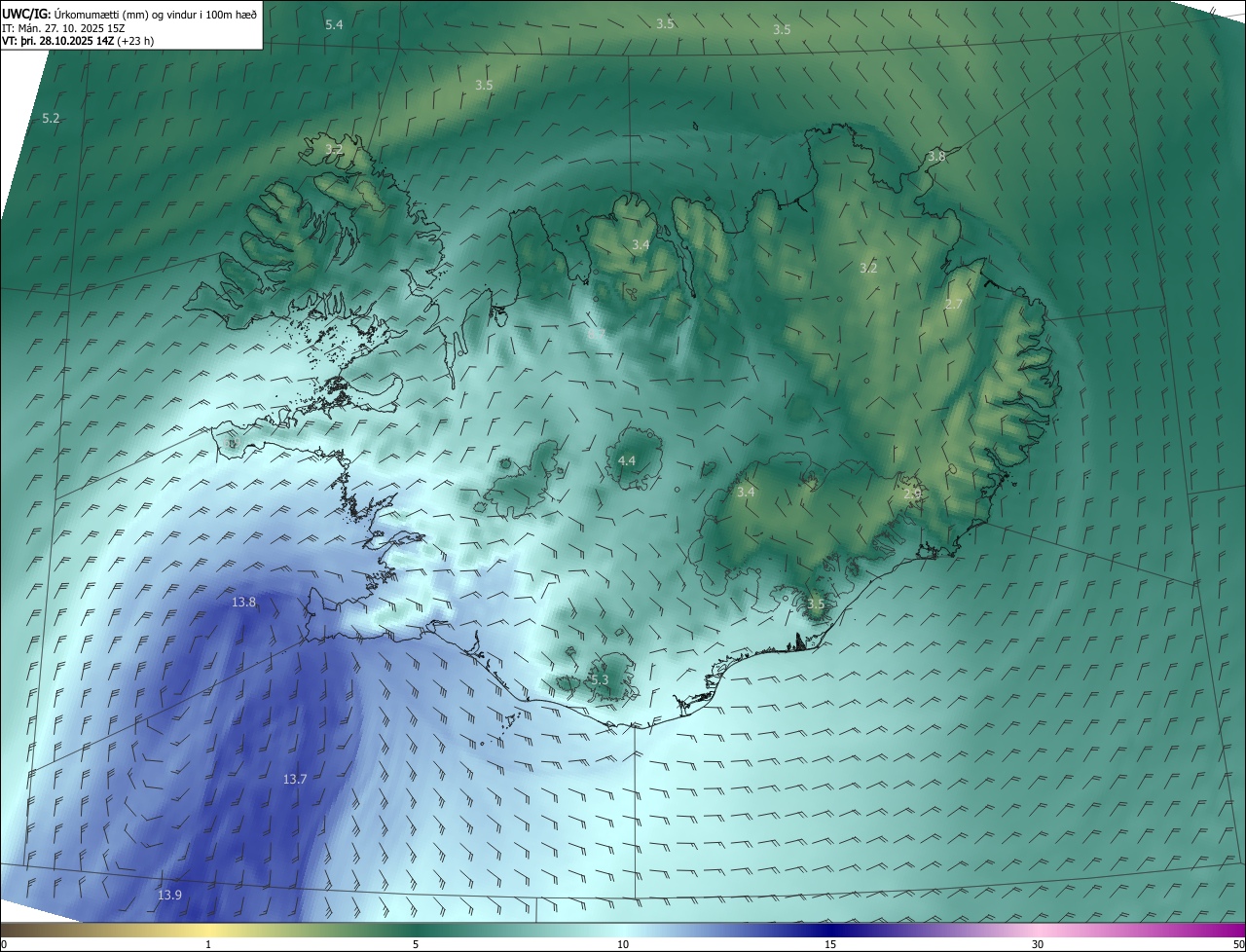Click the 2.7 value label
Viewport: 1246px width, 952px height.
coord(954,304)
